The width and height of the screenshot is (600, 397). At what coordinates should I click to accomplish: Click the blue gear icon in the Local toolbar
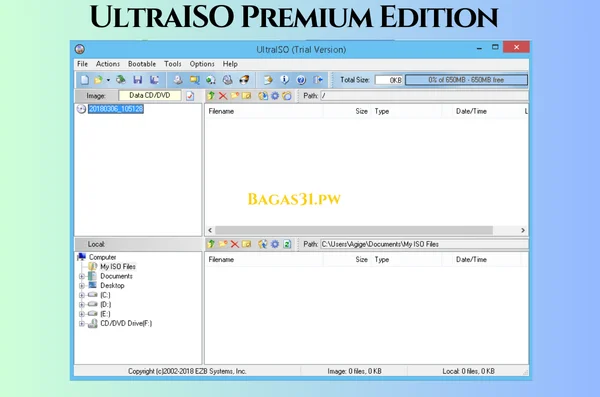[x=275, y=244]
